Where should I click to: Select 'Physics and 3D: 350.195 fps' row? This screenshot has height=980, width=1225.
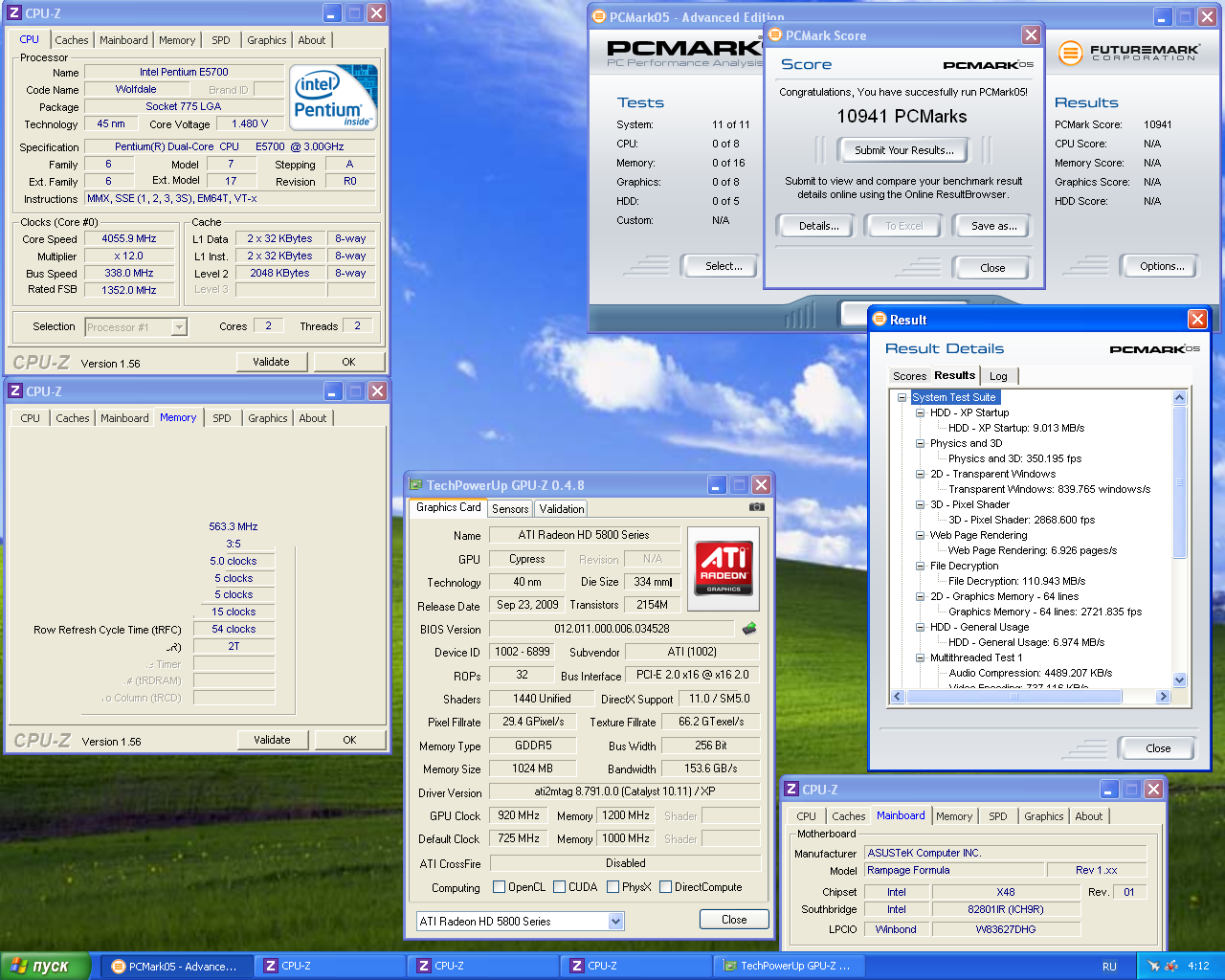[x=1015, y=458]
